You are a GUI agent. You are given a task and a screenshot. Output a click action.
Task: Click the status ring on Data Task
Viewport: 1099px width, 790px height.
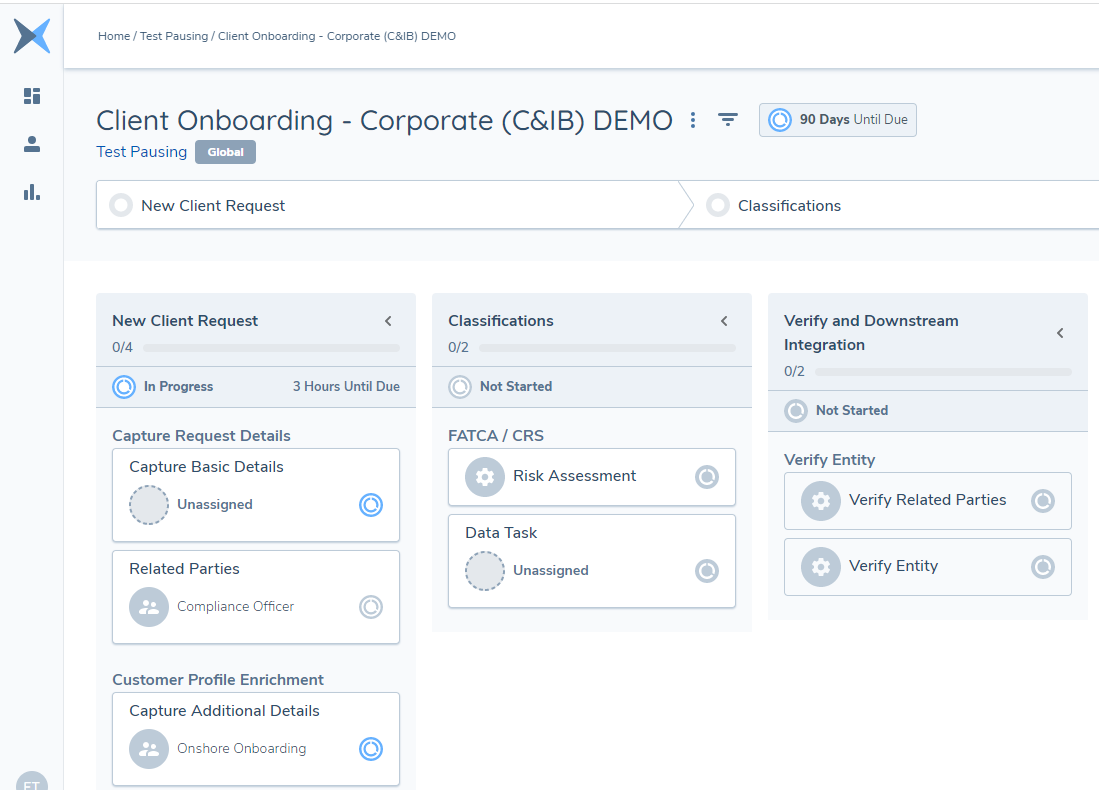pyautogui.click(x=706, y=571)
